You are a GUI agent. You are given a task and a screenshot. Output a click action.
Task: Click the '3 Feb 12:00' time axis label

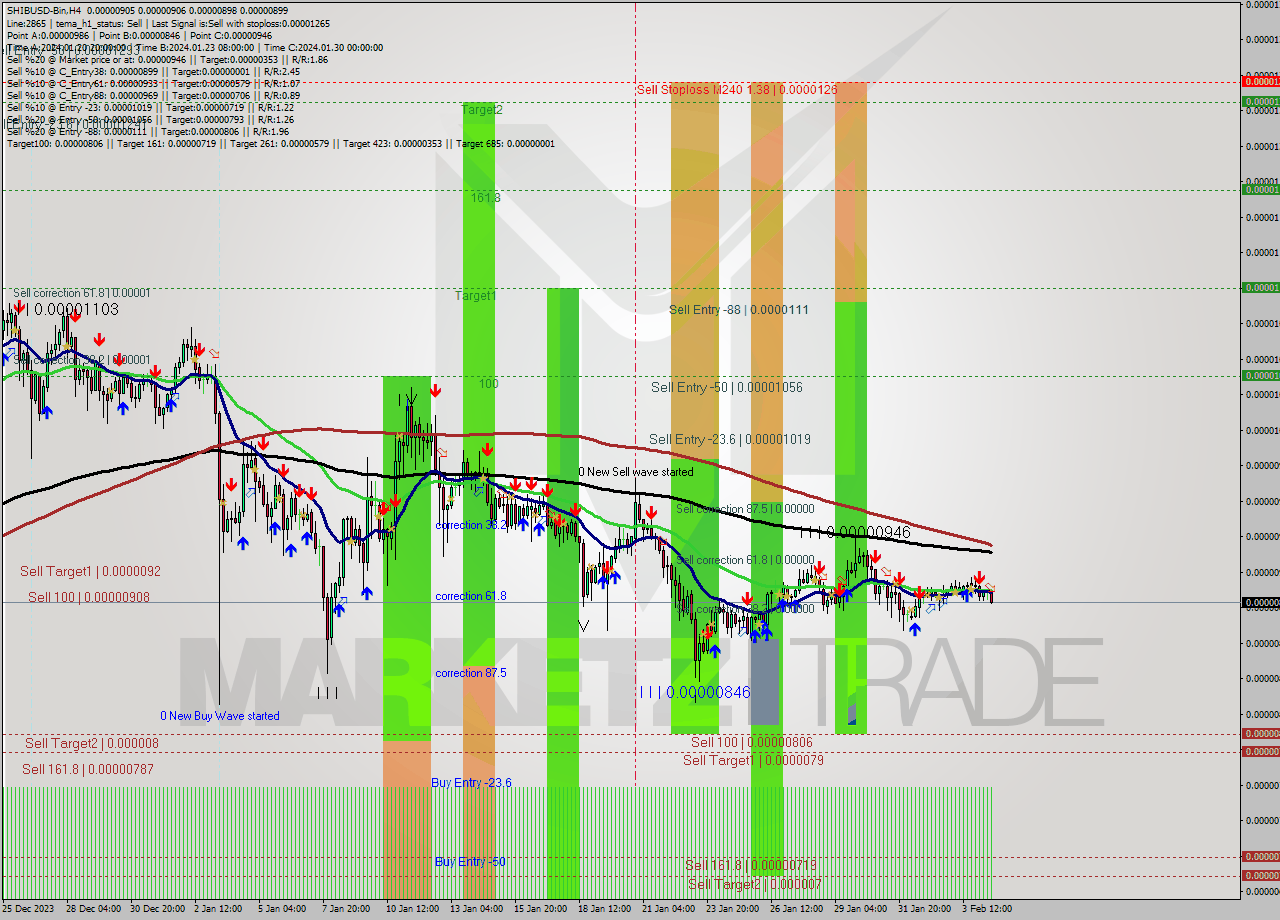(987, 909)
